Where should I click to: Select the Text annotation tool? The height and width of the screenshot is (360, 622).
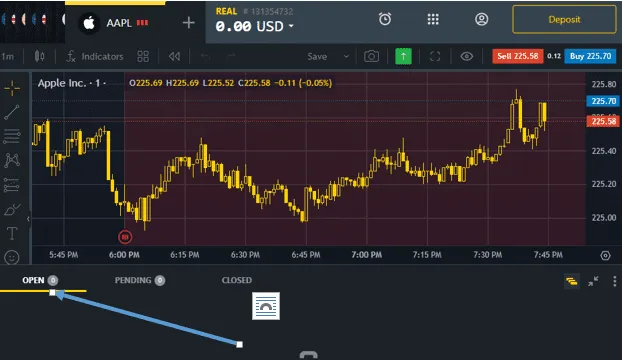point(12,234)
